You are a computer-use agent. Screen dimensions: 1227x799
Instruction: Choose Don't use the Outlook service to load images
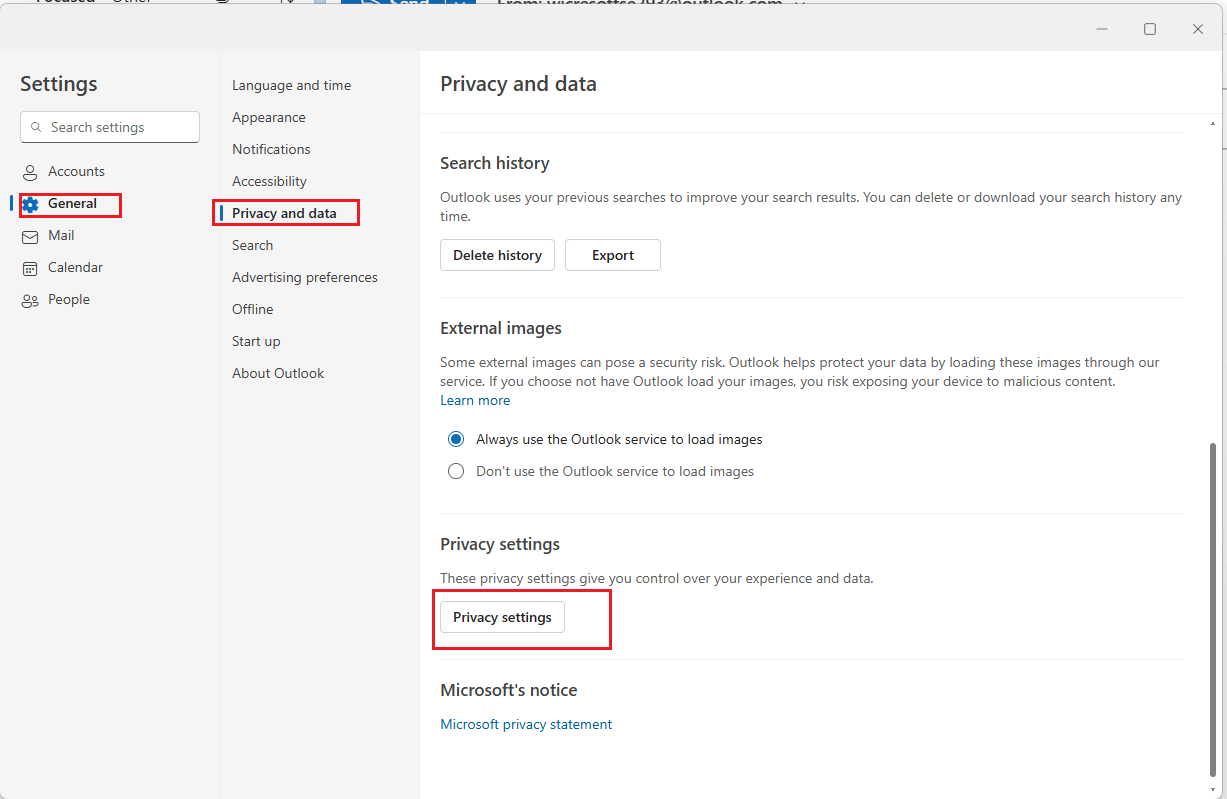(x=456, y=471)
